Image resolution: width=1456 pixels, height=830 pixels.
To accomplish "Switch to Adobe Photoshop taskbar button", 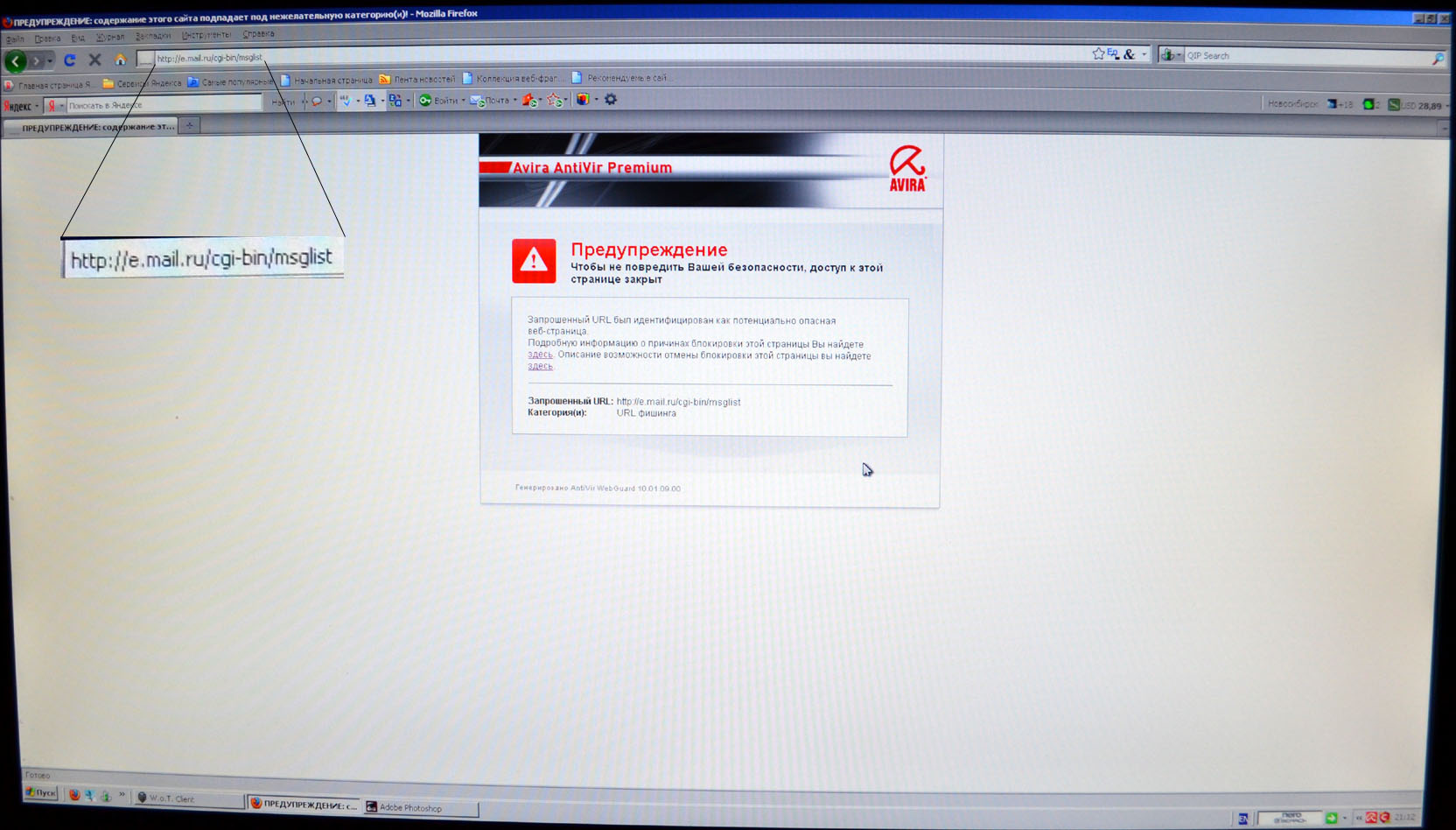I will click(x=420, y=807).
